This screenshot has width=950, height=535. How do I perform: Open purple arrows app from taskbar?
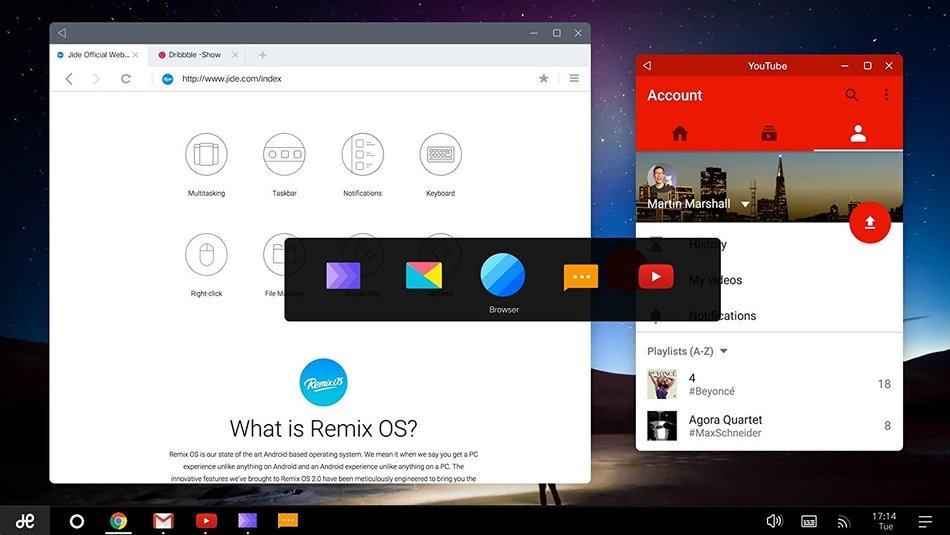pos(247,520)
